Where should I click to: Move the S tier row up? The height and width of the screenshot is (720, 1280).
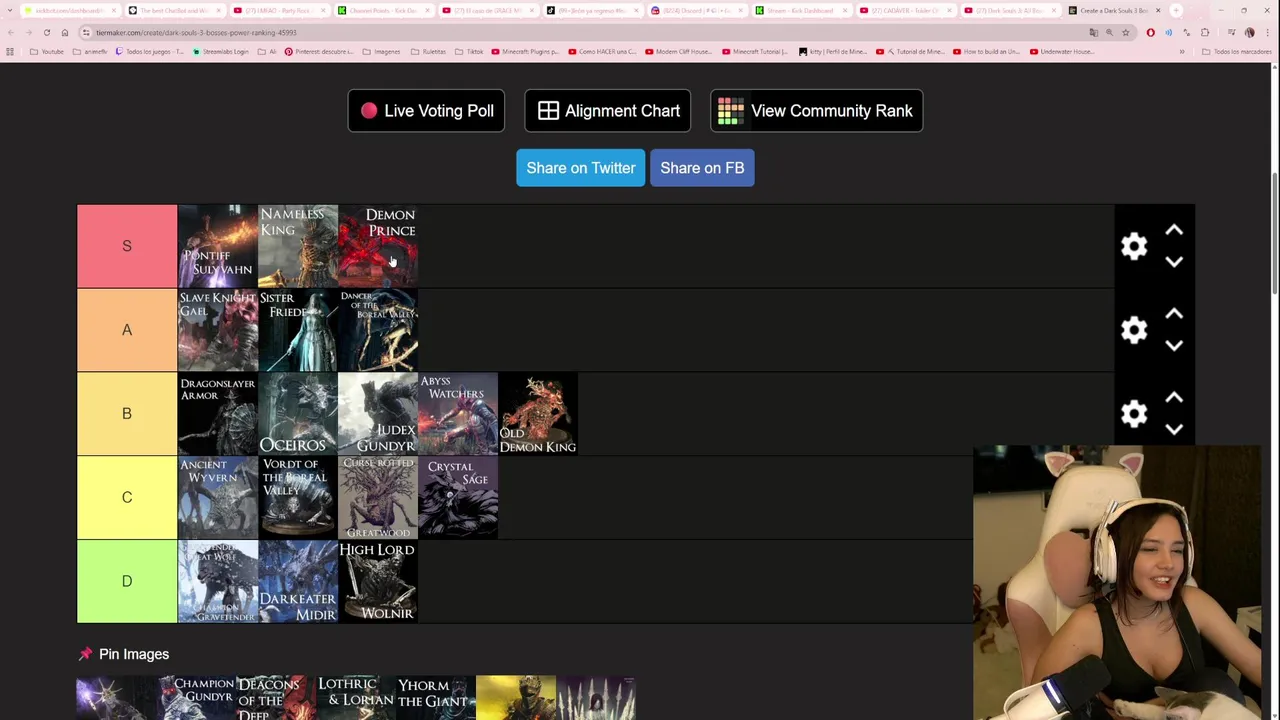(1174, 231)
